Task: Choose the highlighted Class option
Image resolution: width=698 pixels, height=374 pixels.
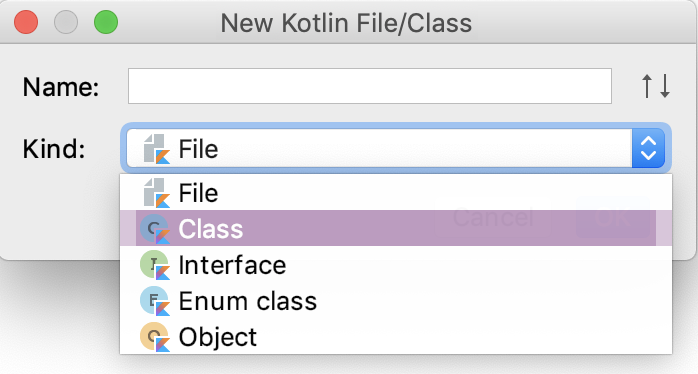Action: pyautogui.click(x=396, y=228)
